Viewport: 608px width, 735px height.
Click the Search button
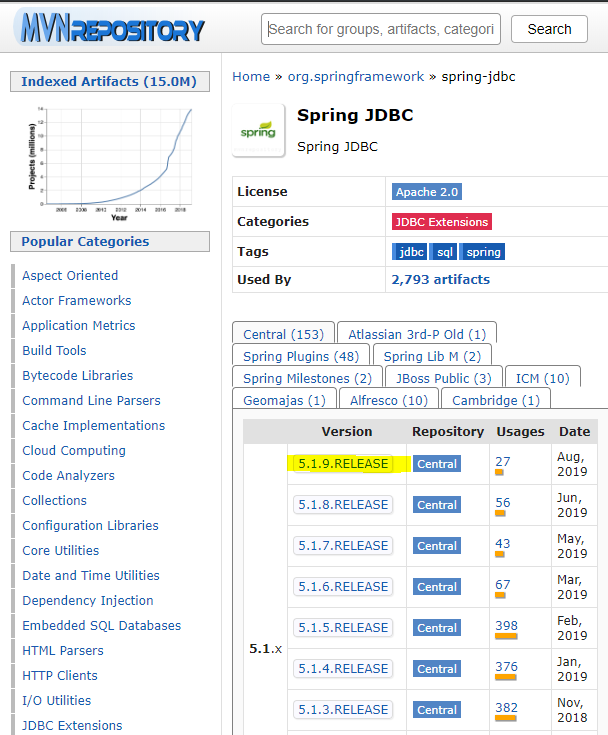549,29
